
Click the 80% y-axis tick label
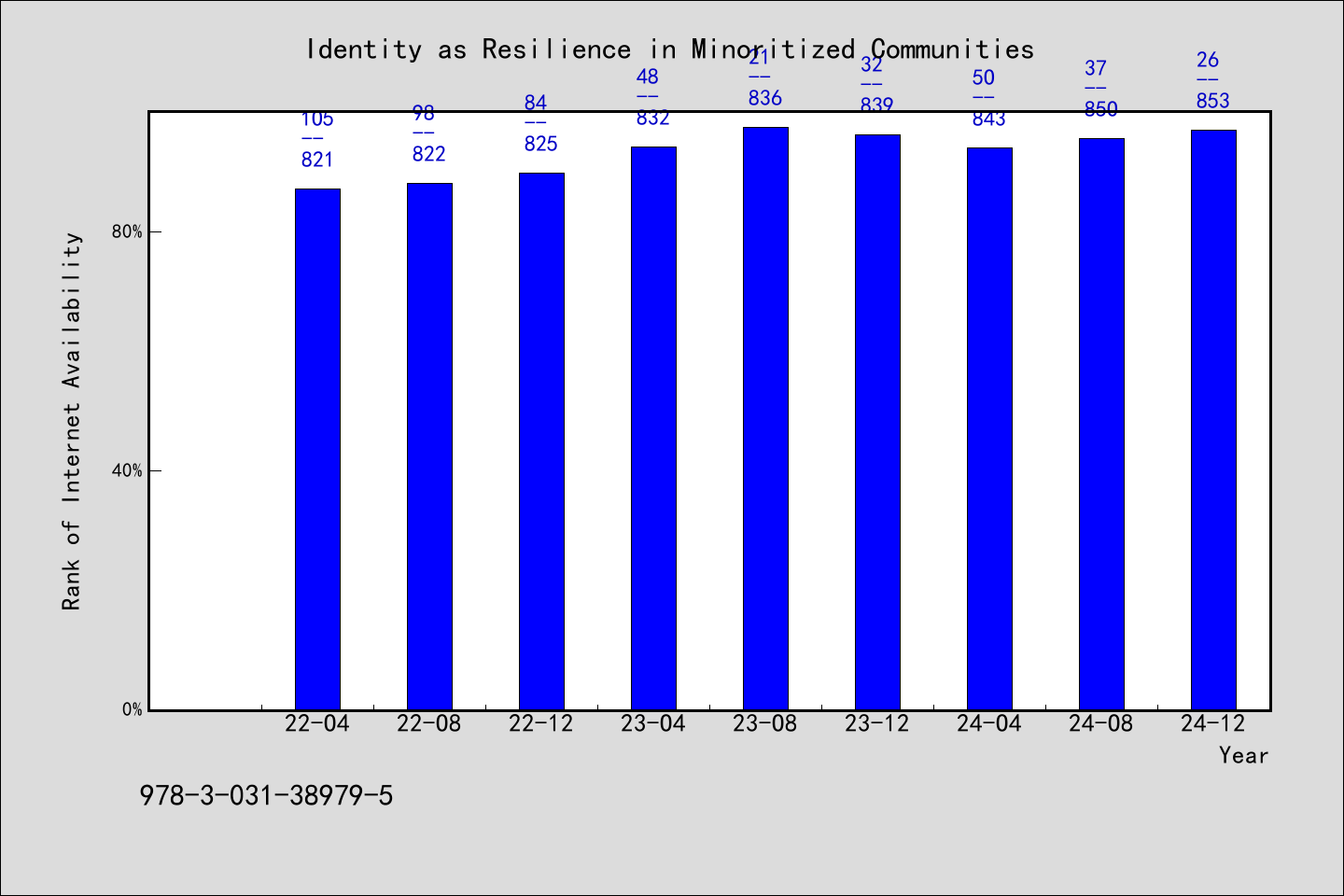(127, 231)
